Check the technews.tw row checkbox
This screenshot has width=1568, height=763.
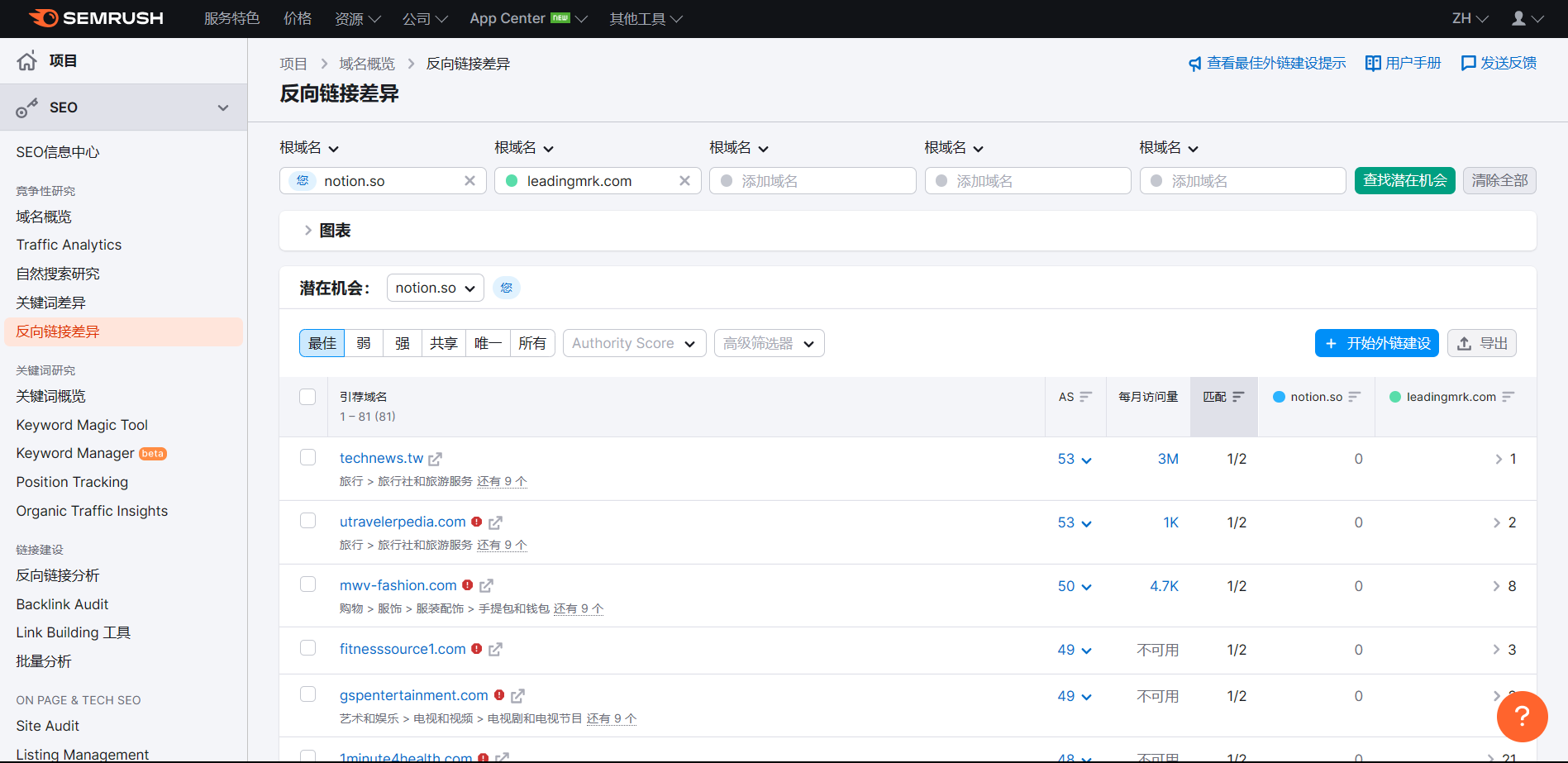pos(307,457)
